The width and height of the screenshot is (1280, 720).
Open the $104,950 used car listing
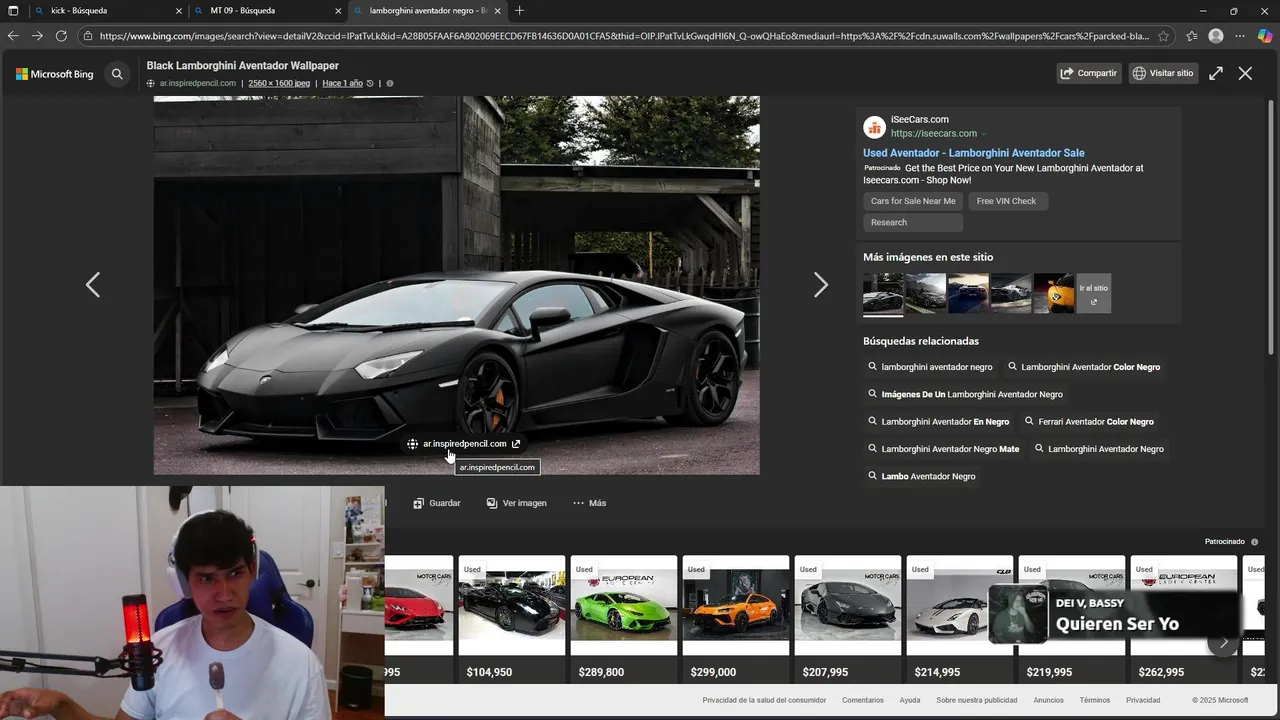[511, 620]
